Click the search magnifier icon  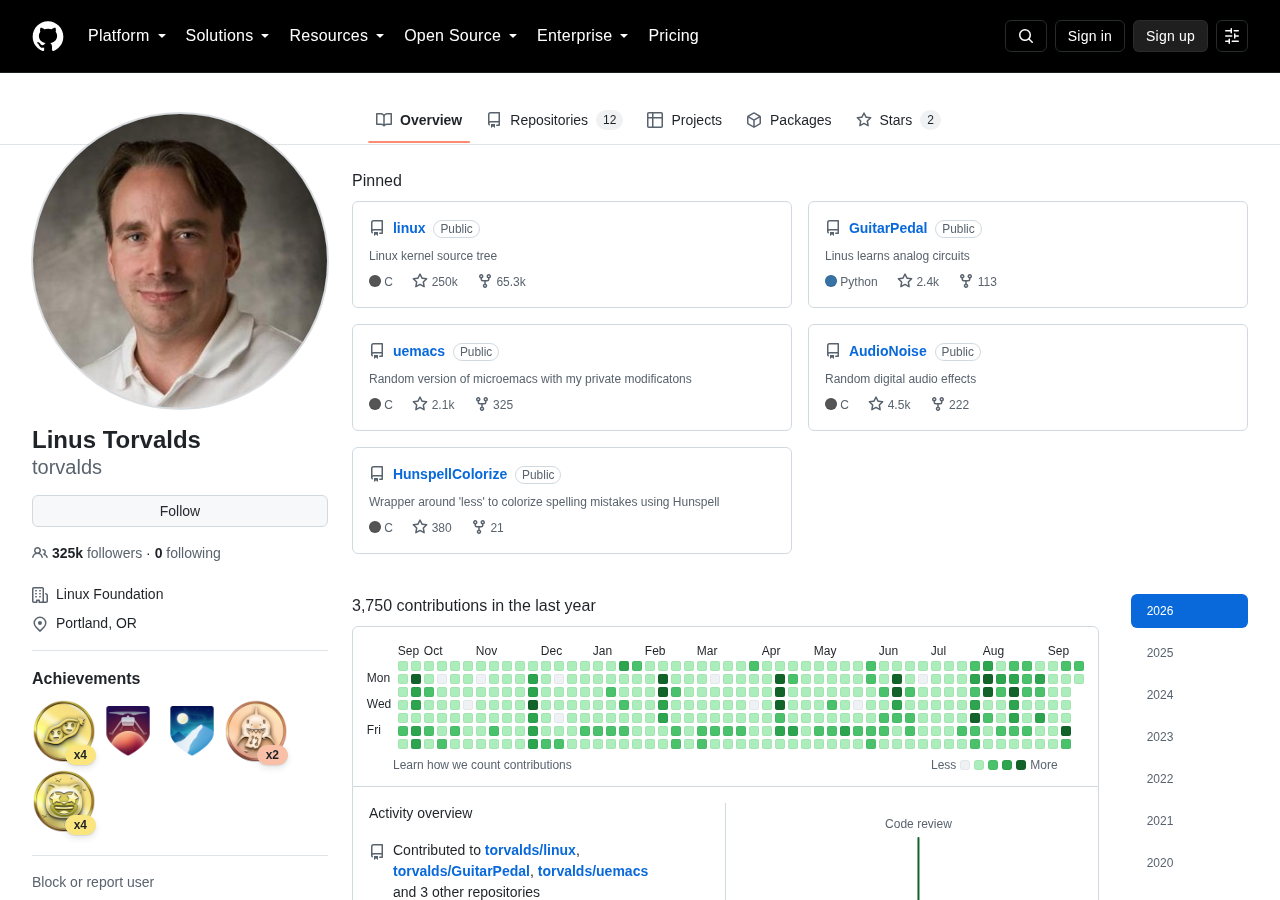1026,36
